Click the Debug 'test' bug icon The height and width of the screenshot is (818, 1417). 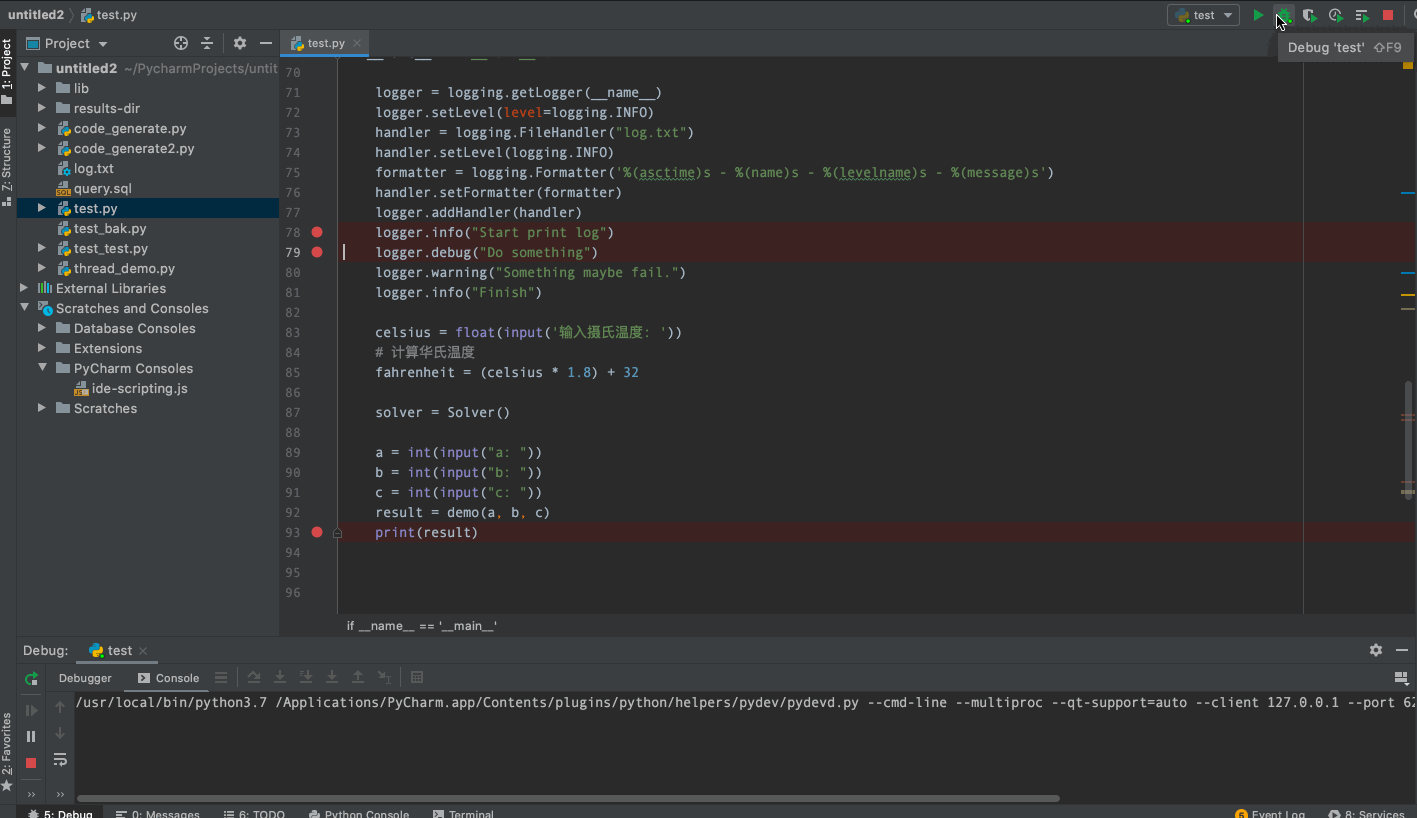1284,15
